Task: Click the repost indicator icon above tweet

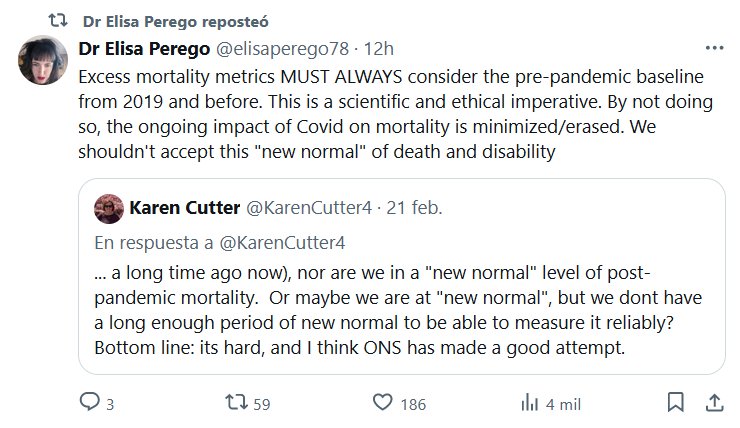Action: click(x=58, y=21)
